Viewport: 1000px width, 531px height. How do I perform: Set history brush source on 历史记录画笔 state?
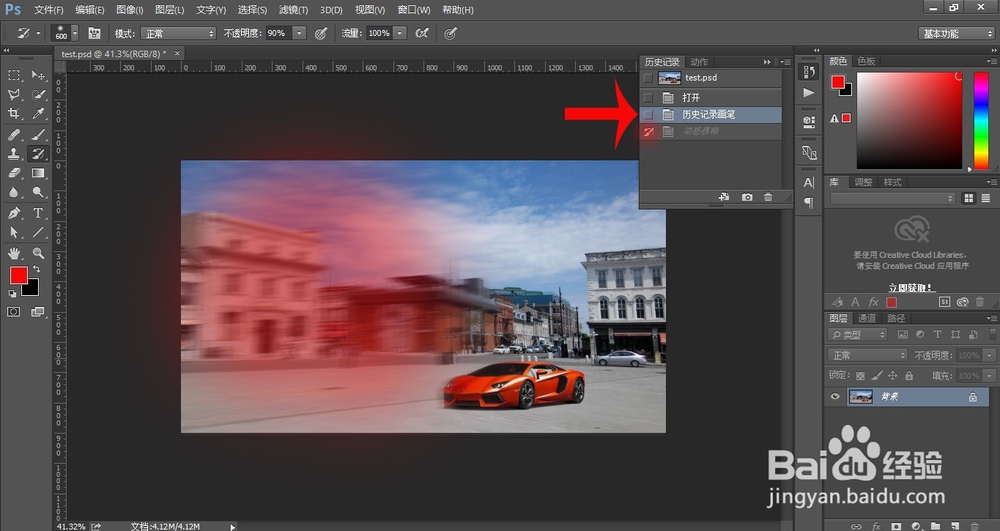(x=648, y=115)
